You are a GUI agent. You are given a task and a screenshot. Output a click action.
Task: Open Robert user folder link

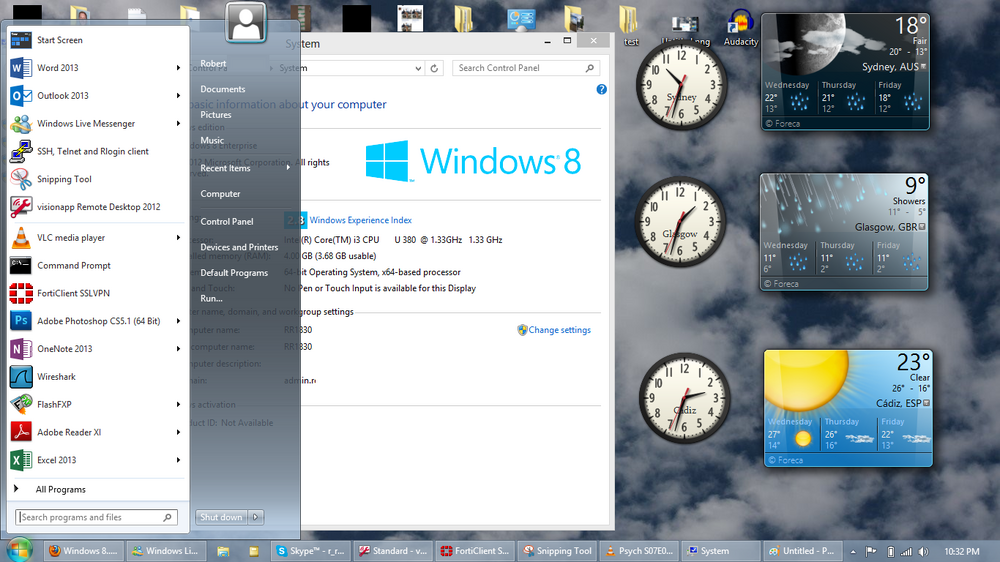pyautogui.click(x=213, y=64)
